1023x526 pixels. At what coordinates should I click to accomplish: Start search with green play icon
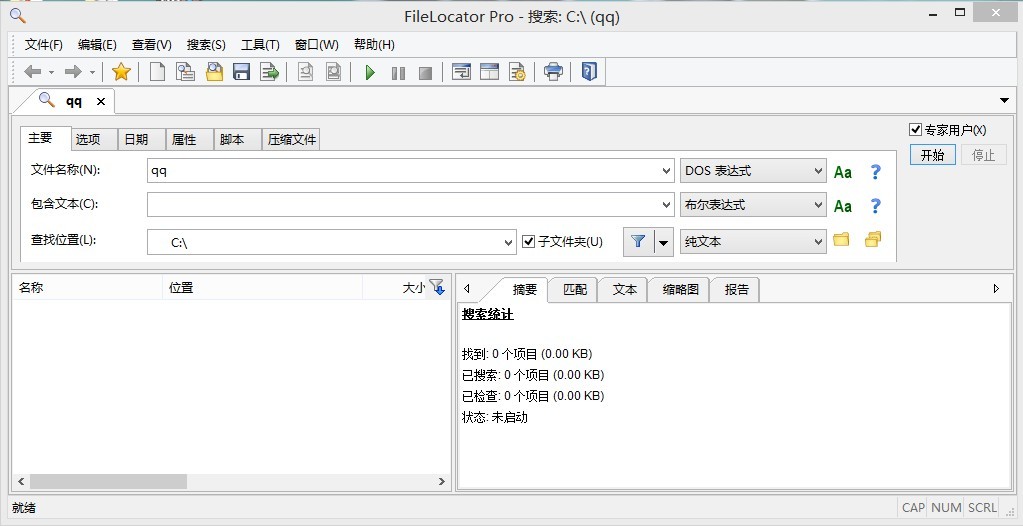pos(370,72)
